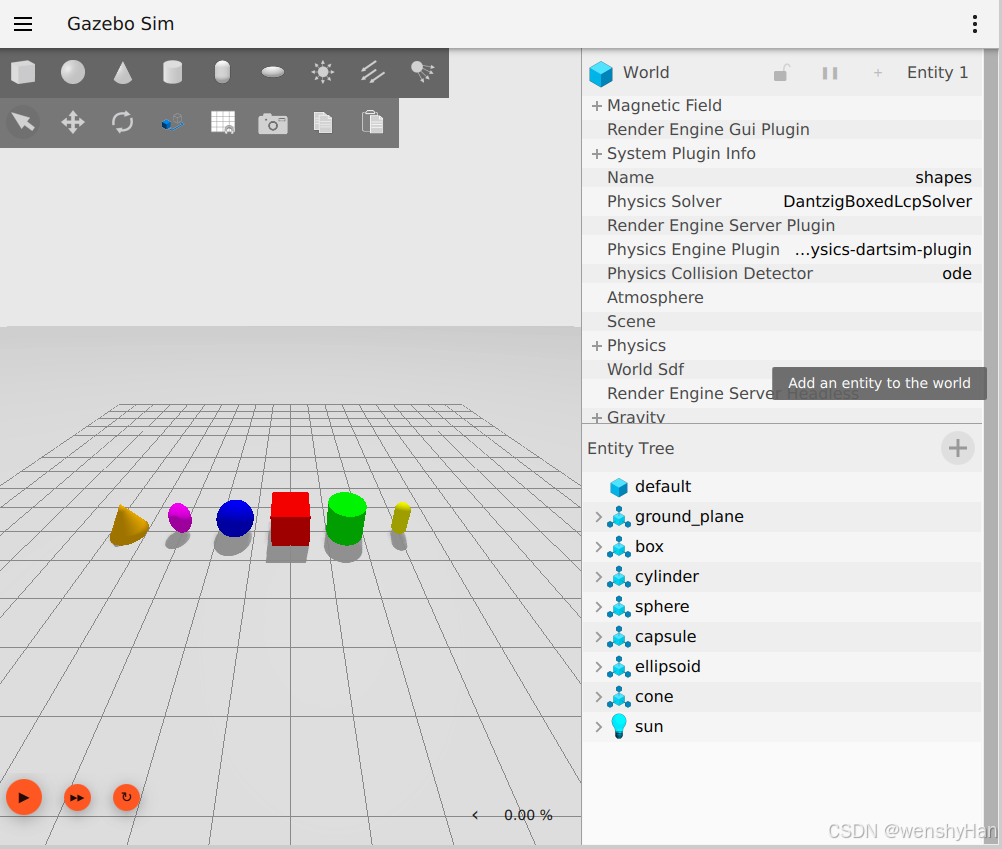Image resolution: width=1002 pixels, height=849 pixels.
Task: Expand the Gravity property
Action: point(597,418)
